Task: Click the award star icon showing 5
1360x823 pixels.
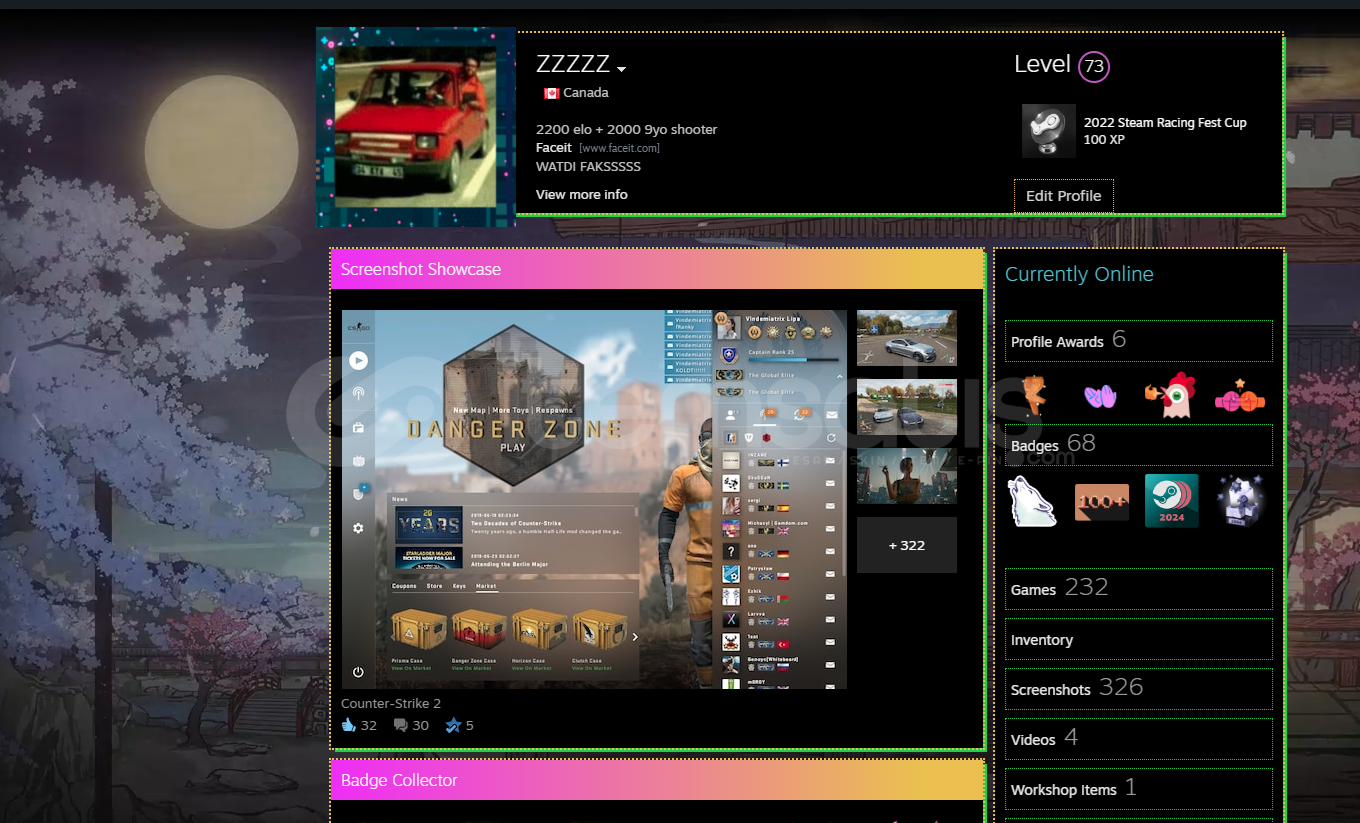Action: coord(453,725)
